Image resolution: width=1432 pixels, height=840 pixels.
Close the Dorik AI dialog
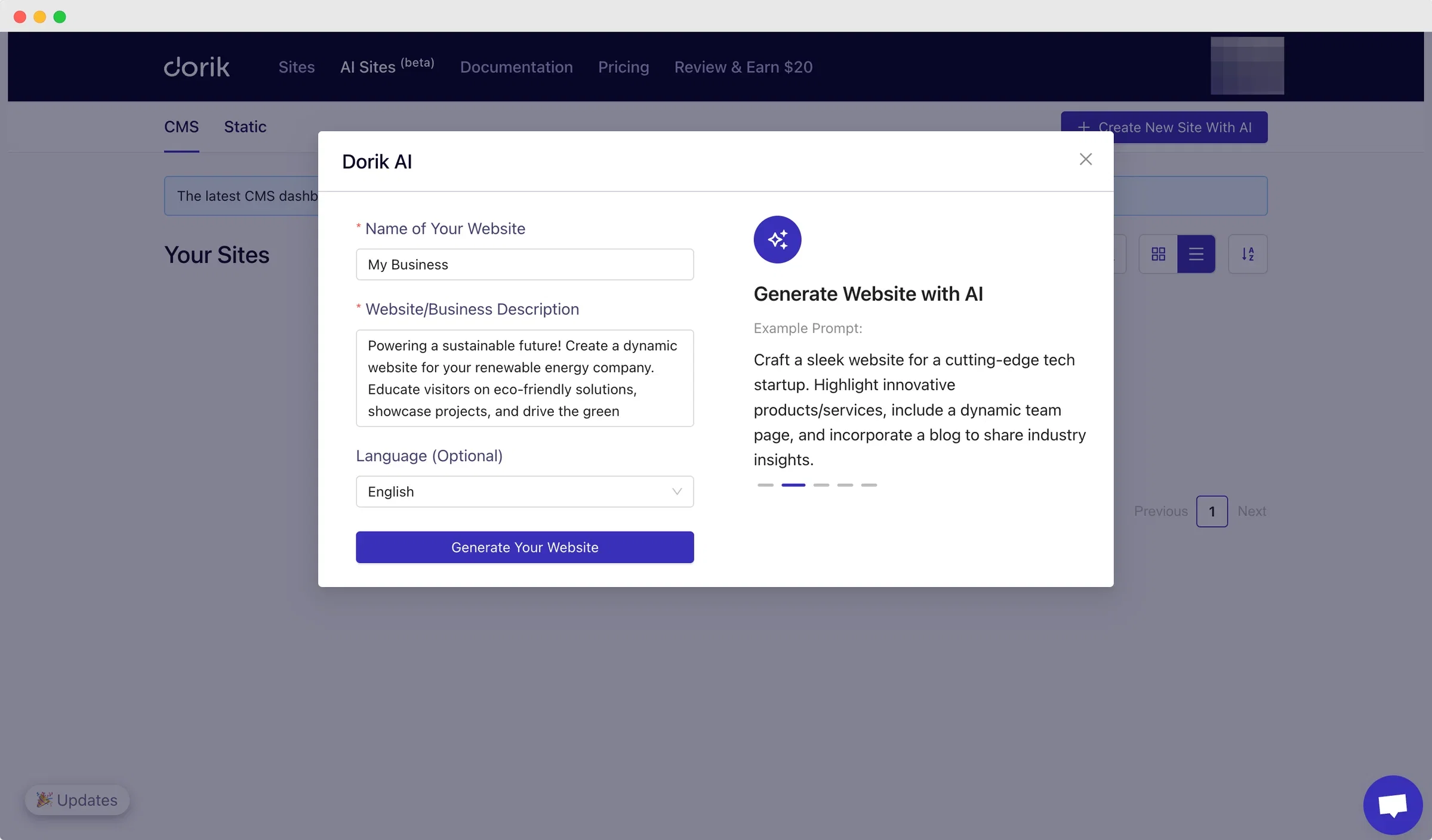pos(1085,159)
